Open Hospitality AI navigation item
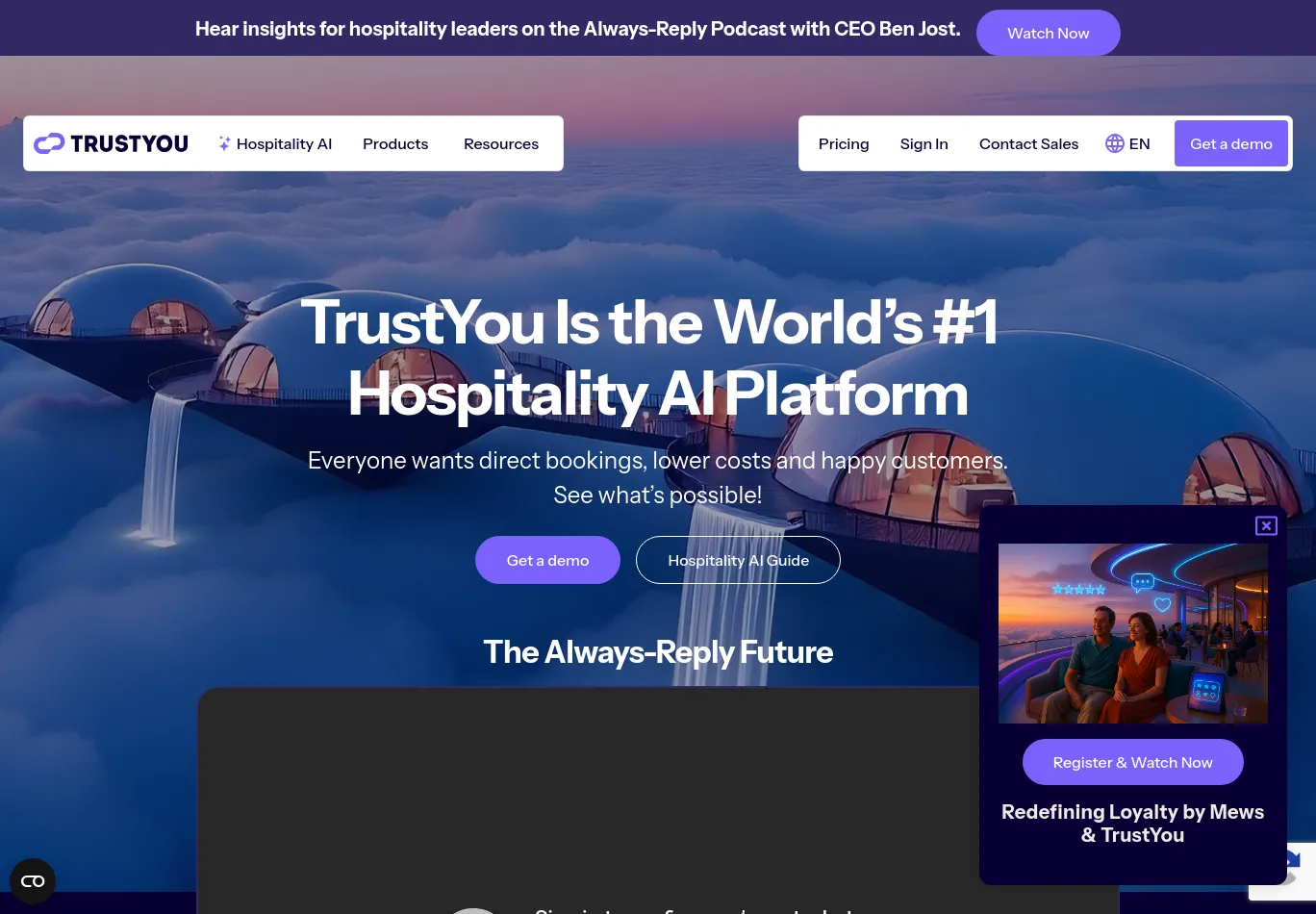 [284, 143]
